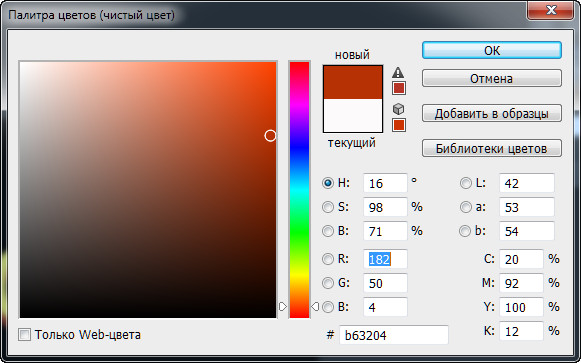Click the H field showing 16
The width and height of the screenshot is (581, 363).
tap(385, 183)
